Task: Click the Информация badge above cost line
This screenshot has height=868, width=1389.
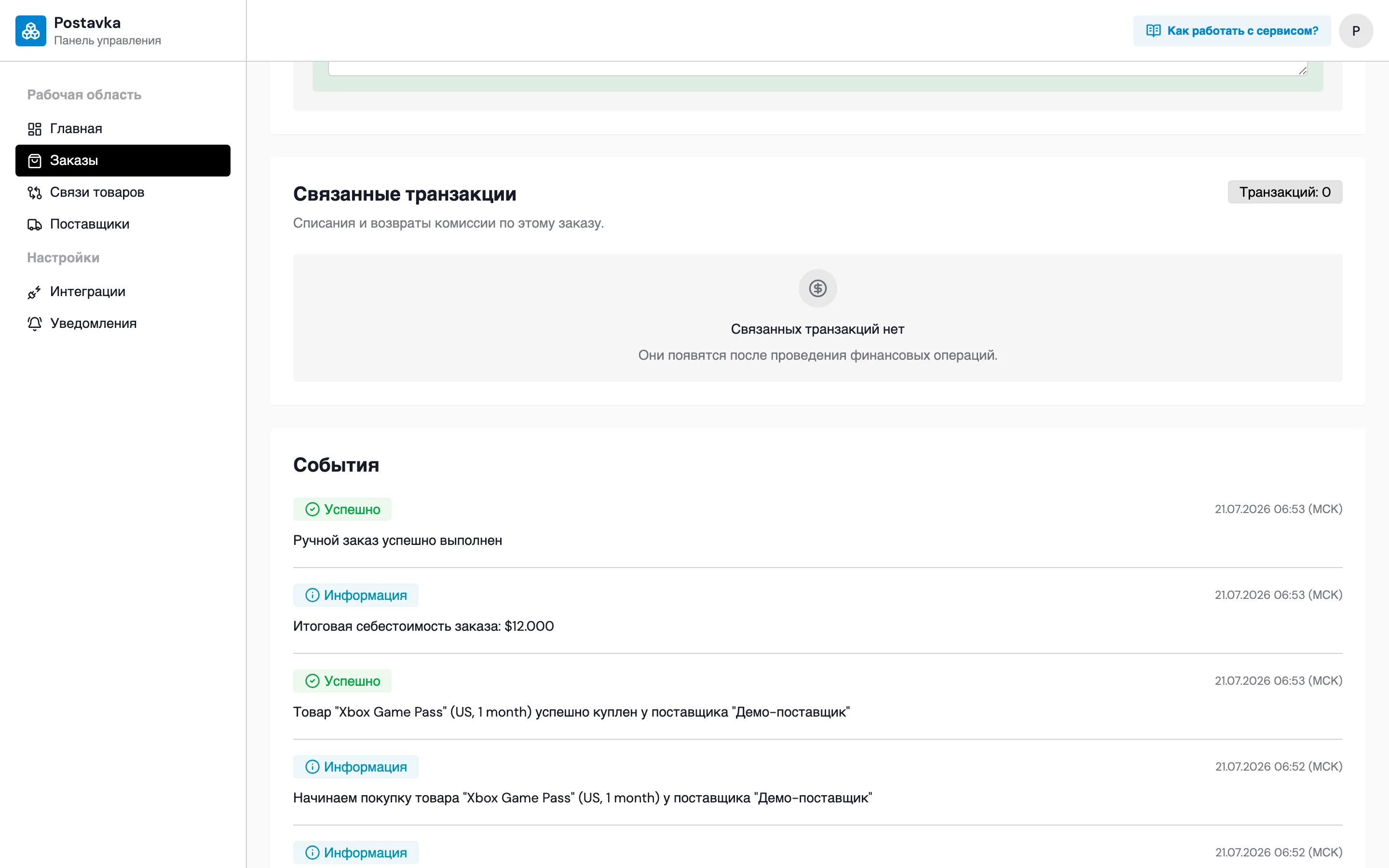Action: pos(355,596)
